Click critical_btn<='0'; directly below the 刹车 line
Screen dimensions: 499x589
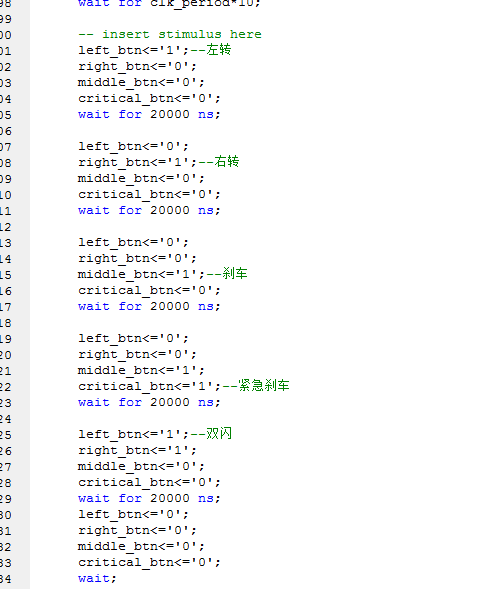click(149, 290)
